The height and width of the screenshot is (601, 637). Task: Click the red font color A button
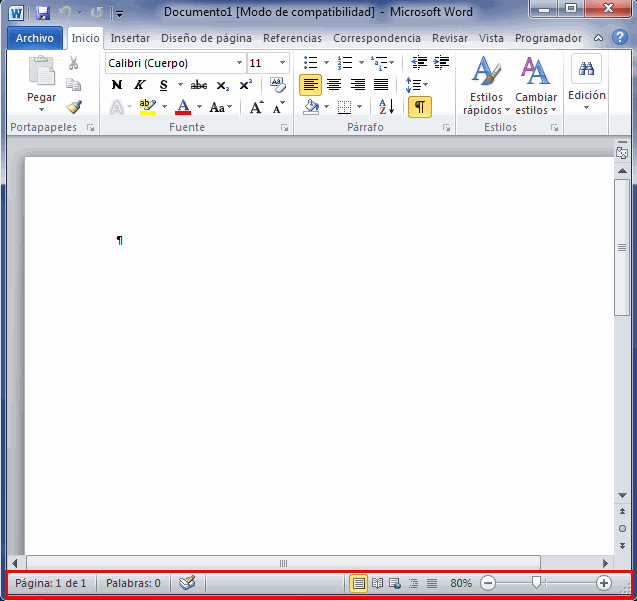183,107
